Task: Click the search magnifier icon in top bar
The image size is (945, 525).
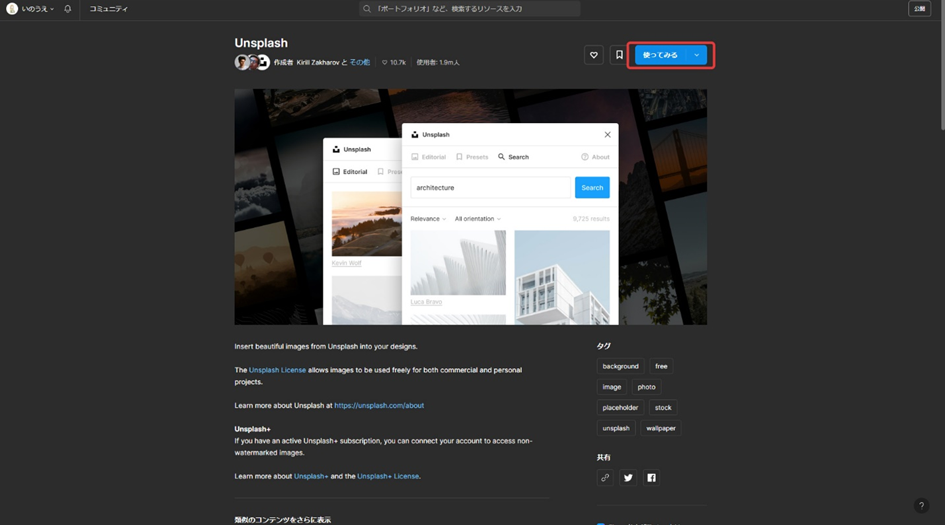Action: (x=366, y=8)
